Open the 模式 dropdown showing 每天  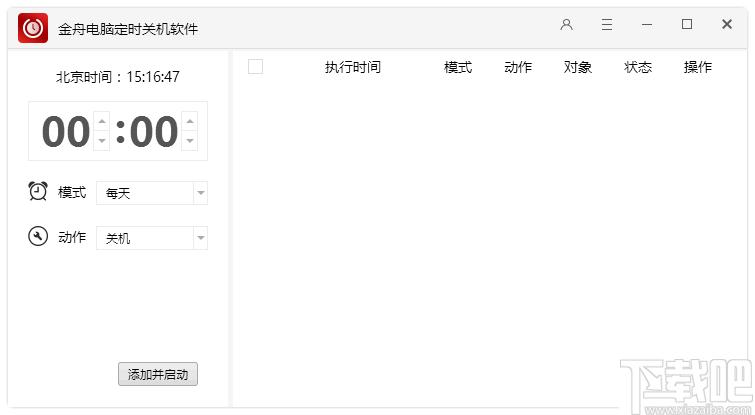pyautogui.click(x=152, y=194)
